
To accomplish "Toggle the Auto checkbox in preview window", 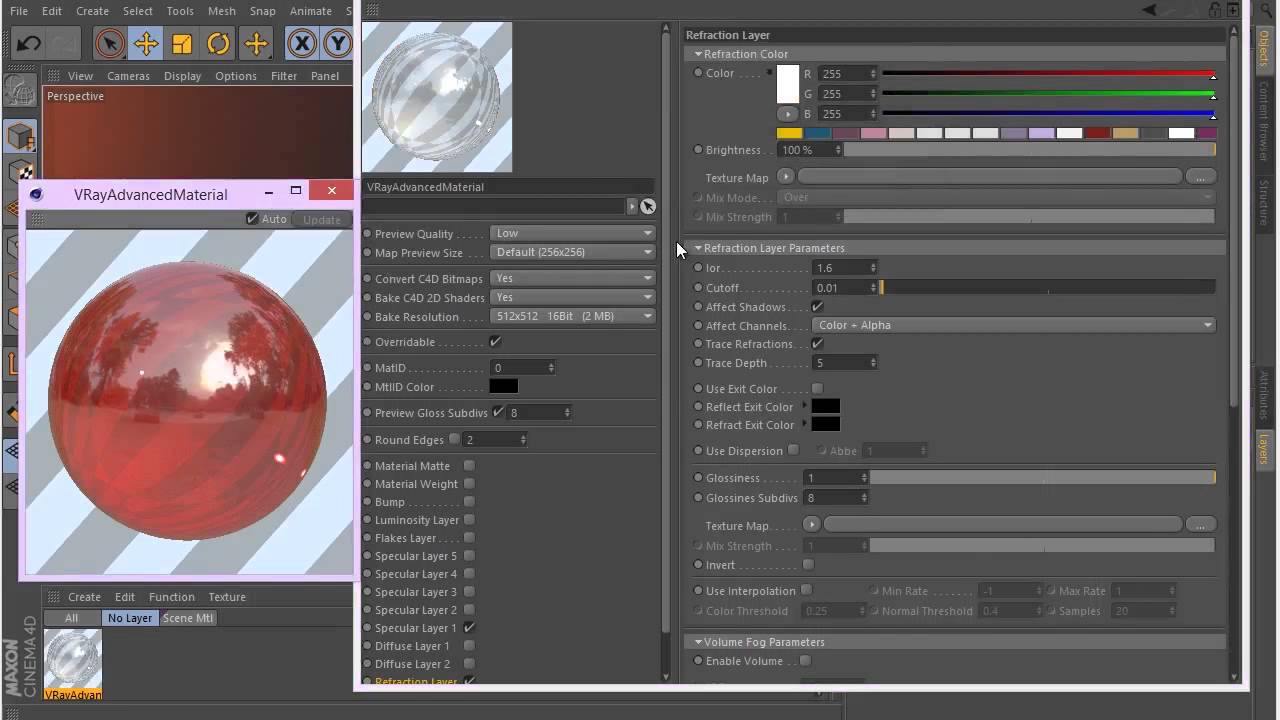I will (x=252, y=219).
